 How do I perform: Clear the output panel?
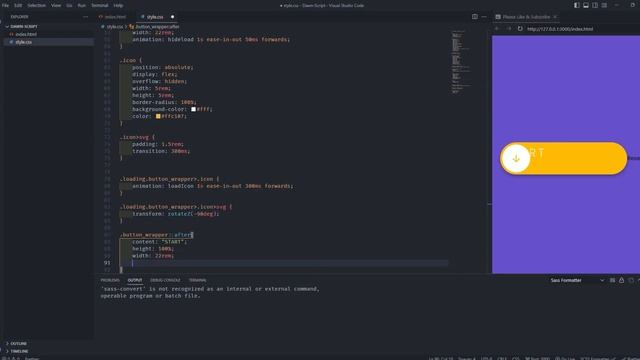point(612,280)
